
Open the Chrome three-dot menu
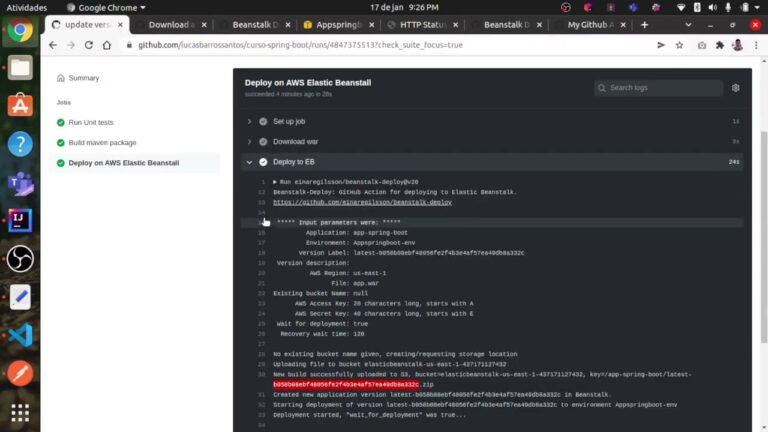coord(756,45)
